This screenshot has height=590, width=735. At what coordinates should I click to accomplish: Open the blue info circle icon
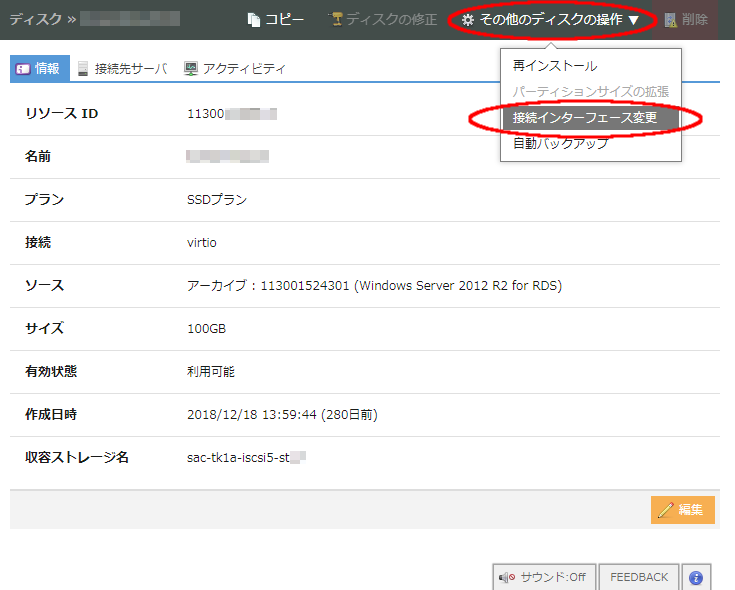697,577
